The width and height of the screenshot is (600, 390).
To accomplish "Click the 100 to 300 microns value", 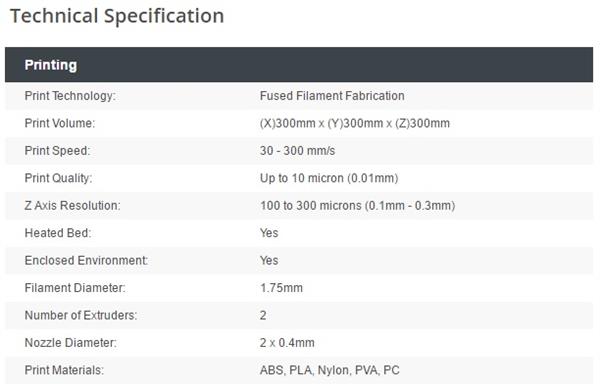I will (357, 206).
